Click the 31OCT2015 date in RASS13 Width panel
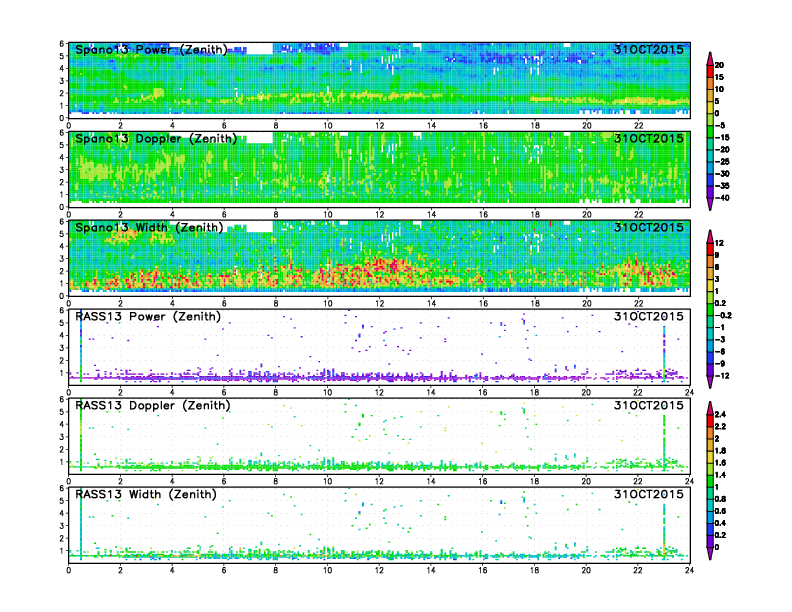The image size is (792, 612). tap(649, 494)
